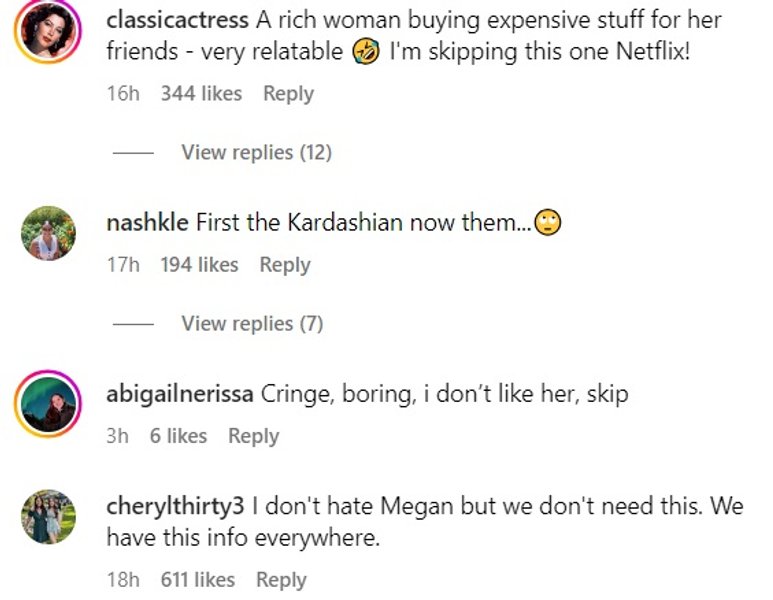The image size is (773, 600).
Task: Reply to nashkle comment
Action: [285, 264]
